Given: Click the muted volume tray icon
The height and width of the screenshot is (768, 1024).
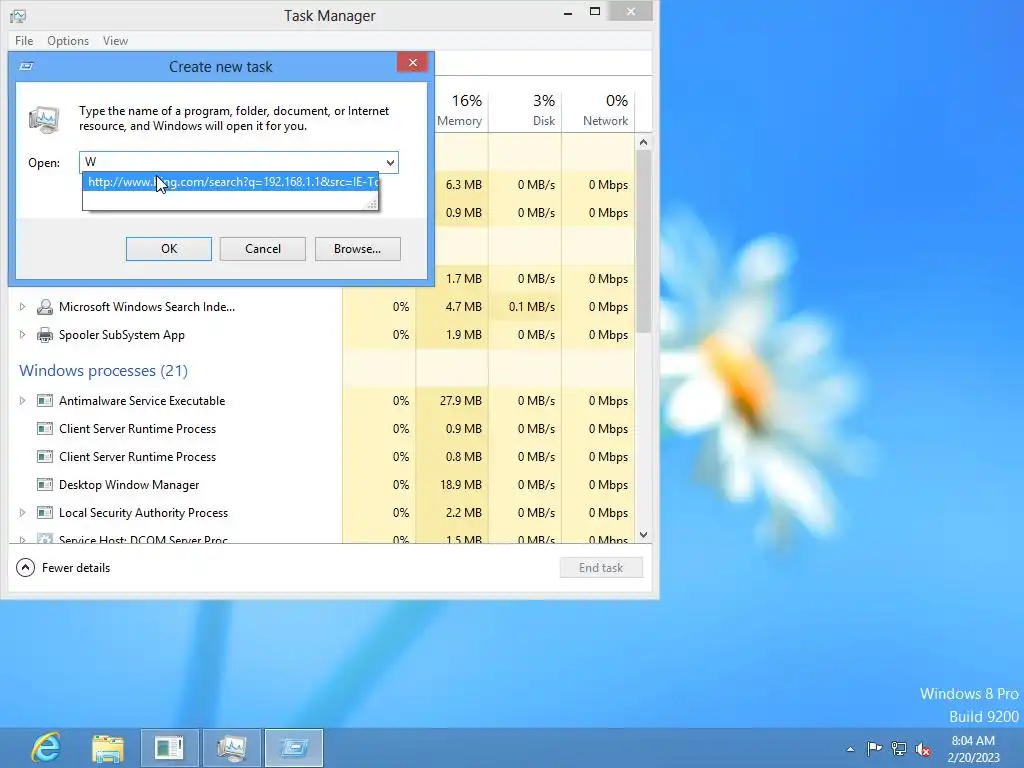Looking at the screenshot, I should [923, 749].
